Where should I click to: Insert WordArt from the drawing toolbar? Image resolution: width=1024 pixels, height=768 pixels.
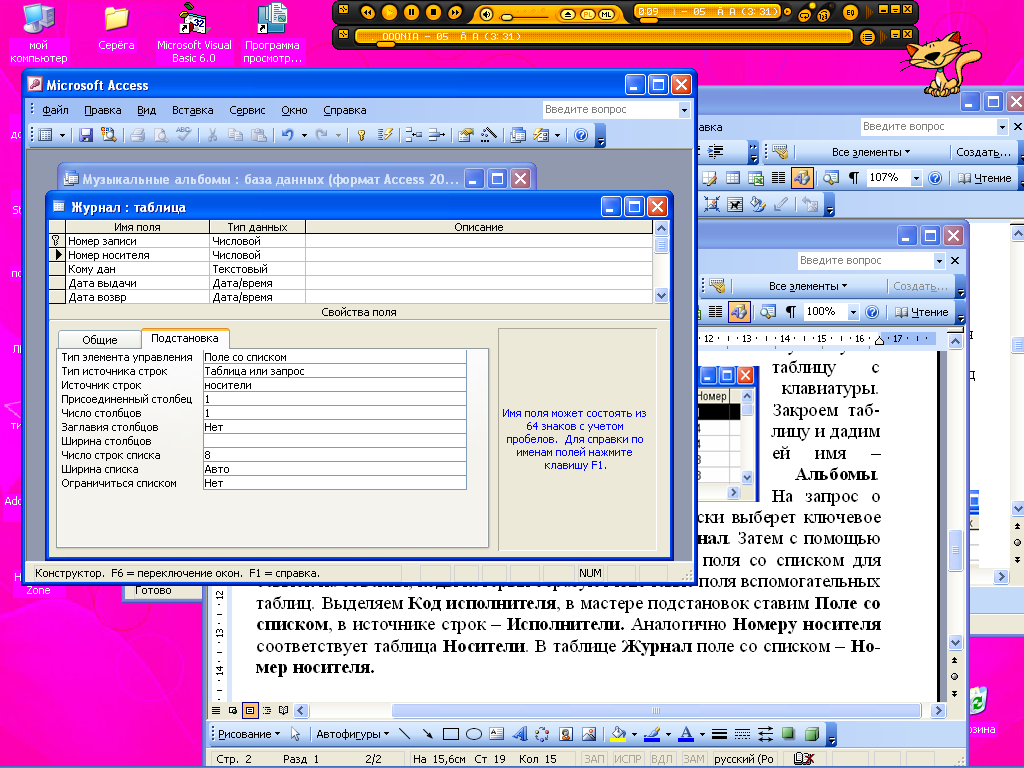pos(520,734)
